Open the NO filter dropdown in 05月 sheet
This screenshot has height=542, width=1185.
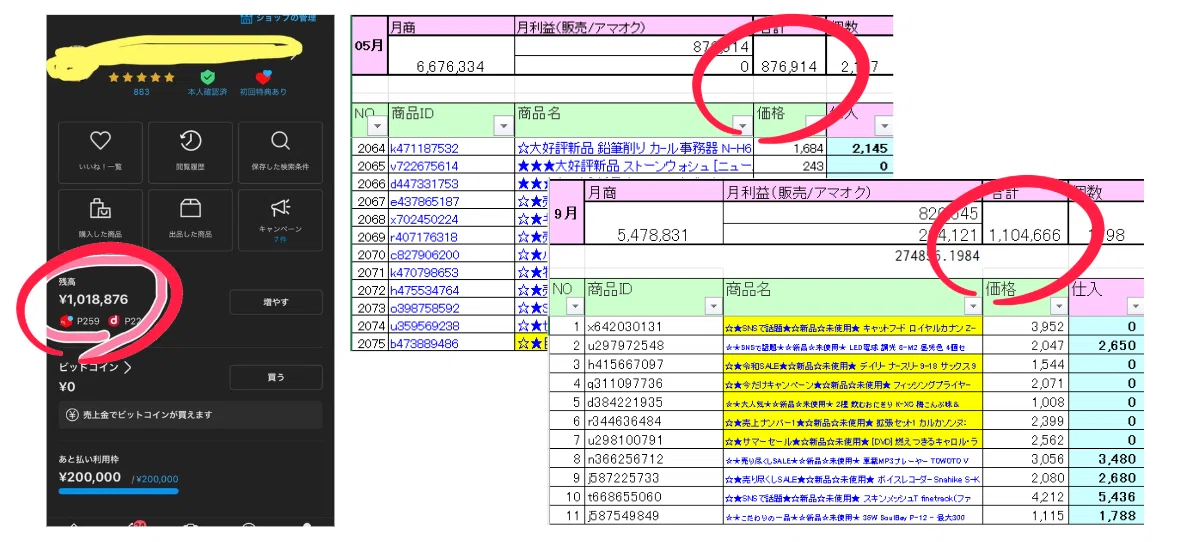(x=379, y=125)
